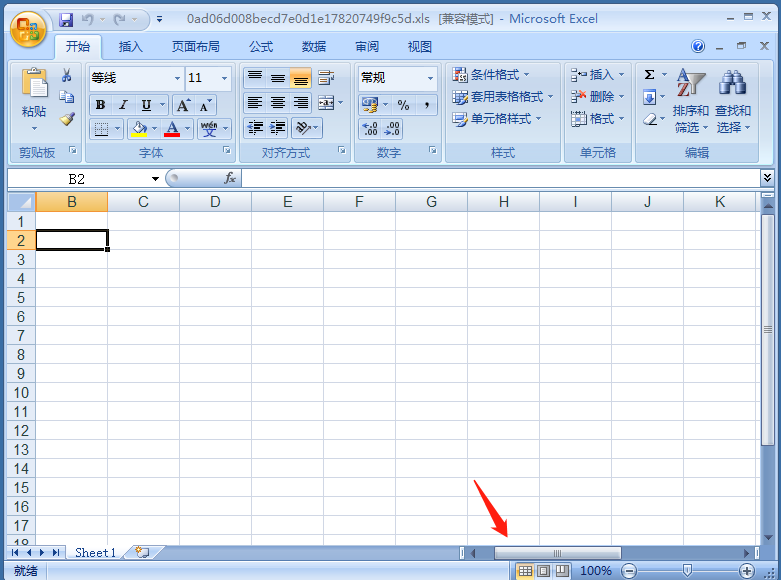
Task: Click the Fill down arrow icon
Action: point(649,97)
